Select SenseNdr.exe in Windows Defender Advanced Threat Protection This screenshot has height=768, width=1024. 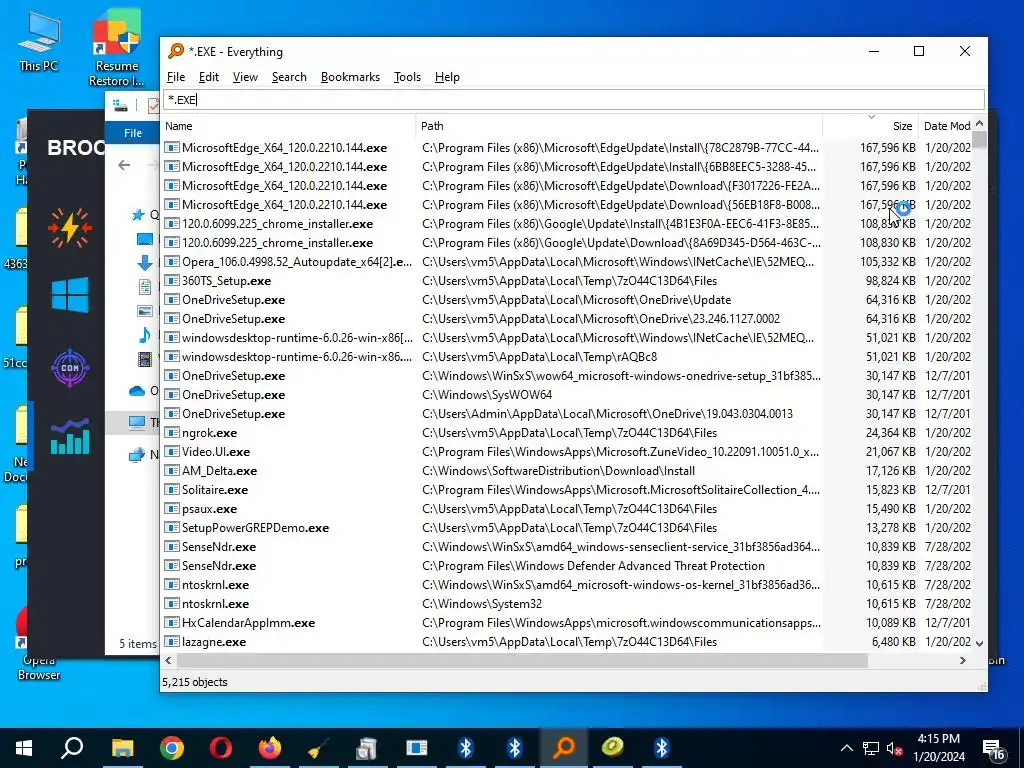click(219, 566)
